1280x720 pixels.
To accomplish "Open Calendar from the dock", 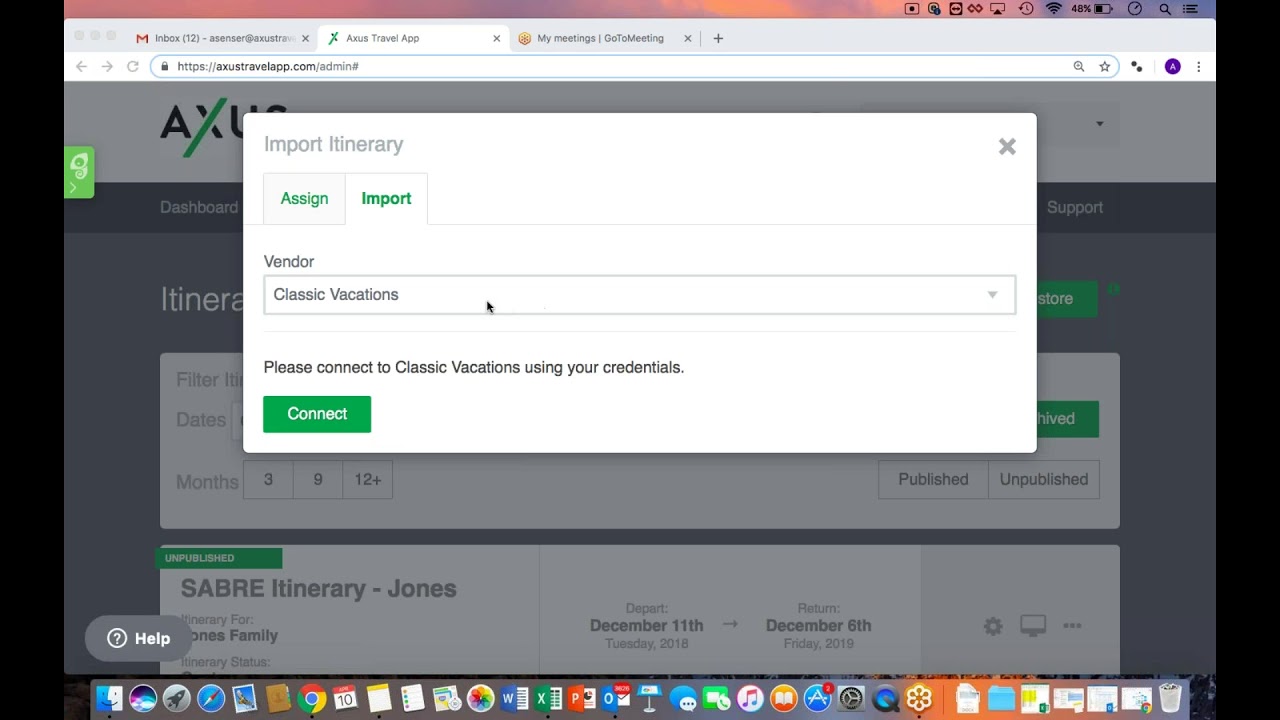I will tap(345, 698).
